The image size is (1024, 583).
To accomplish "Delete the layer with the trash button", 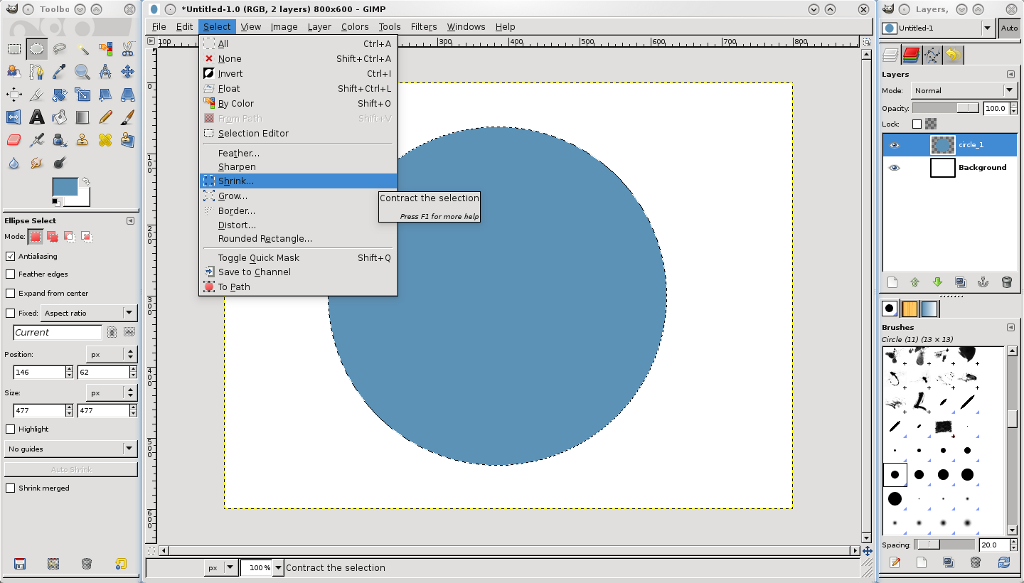I will coord(1006,282).
